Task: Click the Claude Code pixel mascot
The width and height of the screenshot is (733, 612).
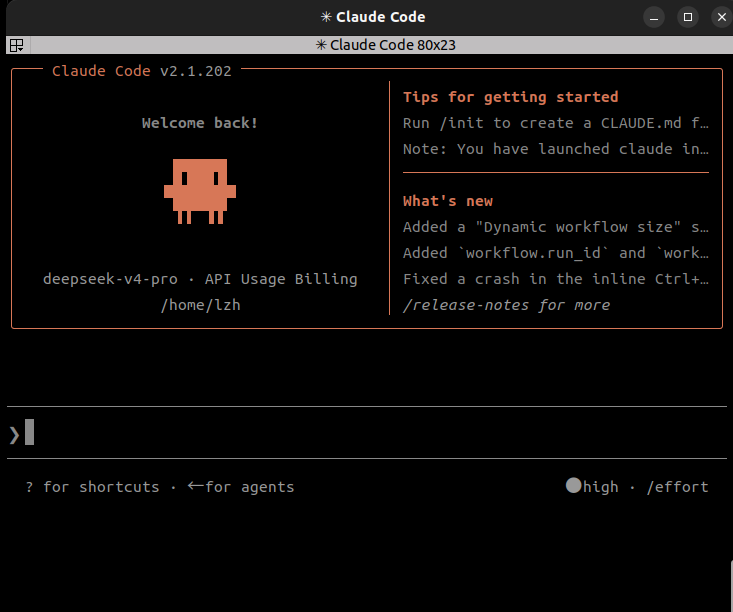Action: [200, 191]
